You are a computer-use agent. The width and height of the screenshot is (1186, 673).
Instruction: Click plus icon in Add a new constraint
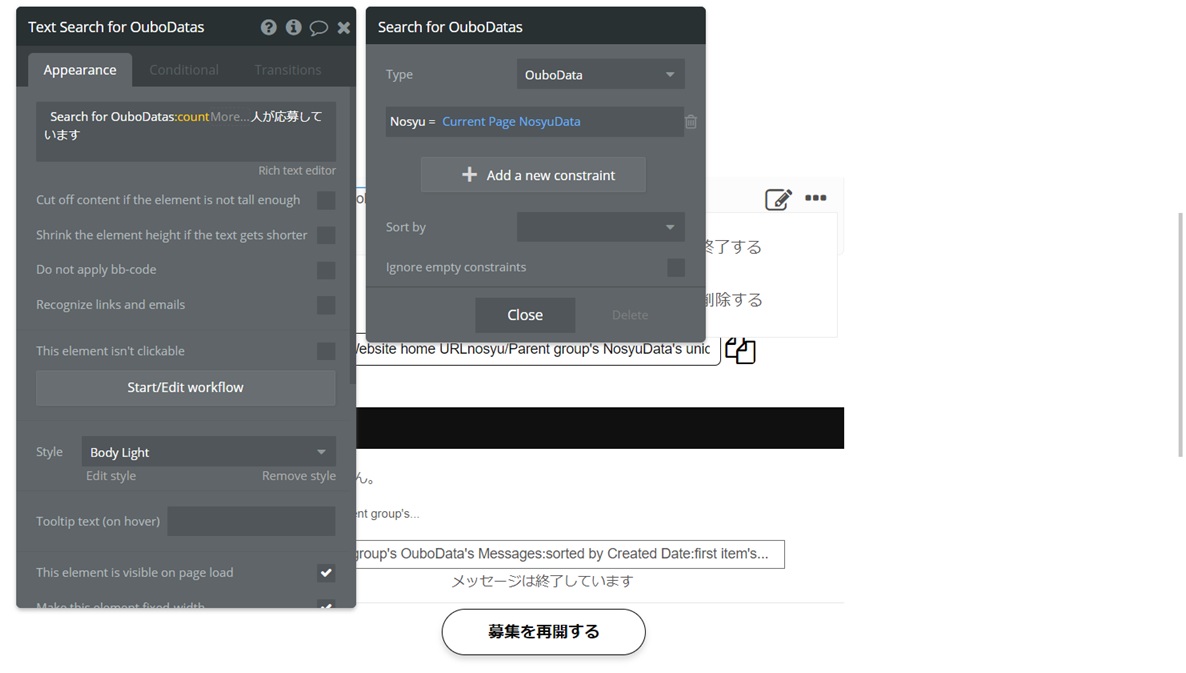pos(469,175)
